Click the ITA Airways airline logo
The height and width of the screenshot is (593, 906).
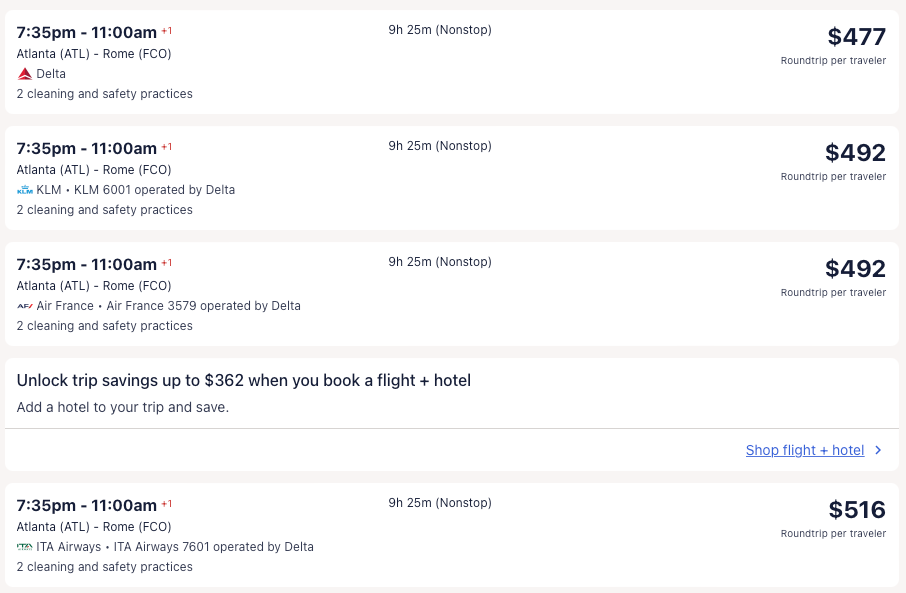[x=25, y=547]
